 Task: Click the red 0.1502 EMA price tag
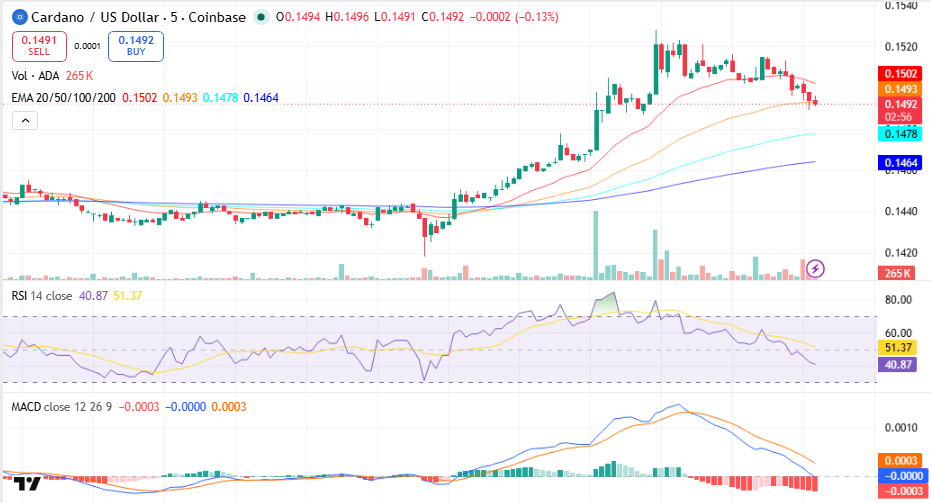click(x=900, y=74)
